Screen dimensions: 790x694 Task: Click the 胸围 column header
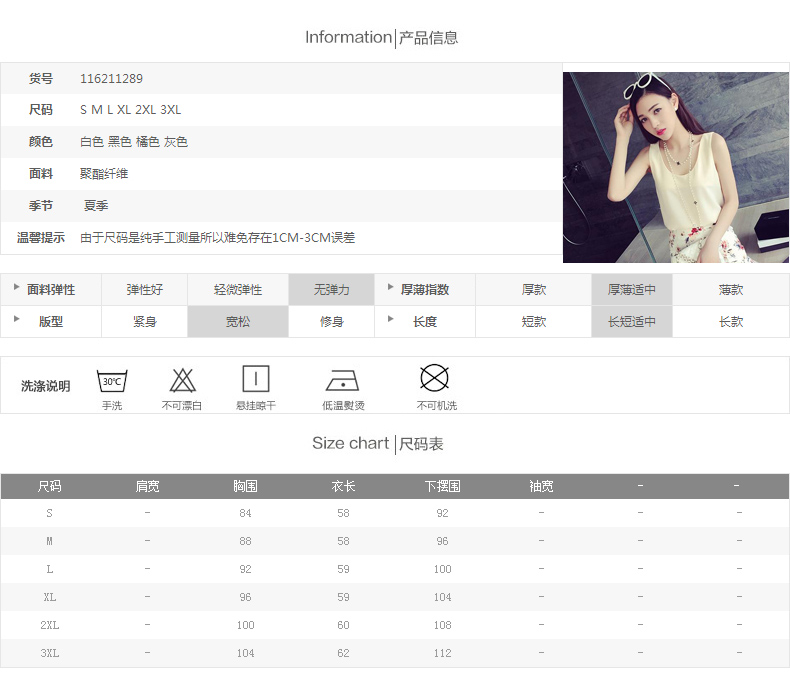point(245,486)
